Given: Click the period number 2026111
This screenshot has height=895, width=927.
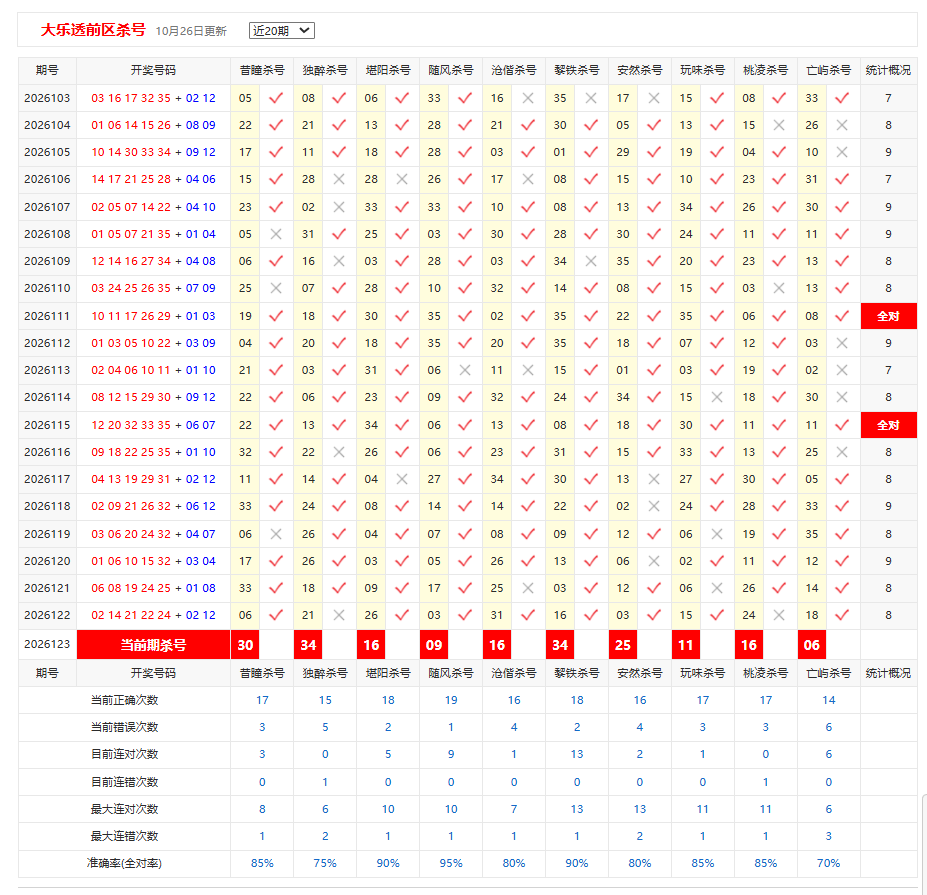Looking at the screenshot, I should click(47, 316).
